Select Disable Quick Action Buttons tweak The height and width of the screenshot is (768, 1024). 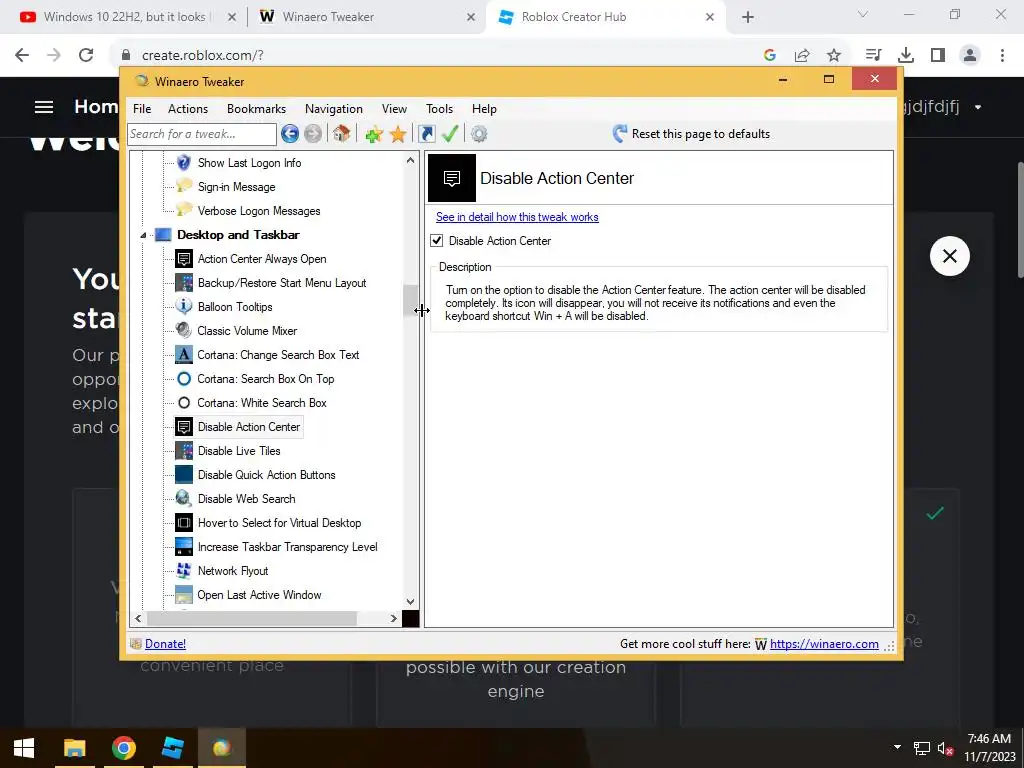266,475
